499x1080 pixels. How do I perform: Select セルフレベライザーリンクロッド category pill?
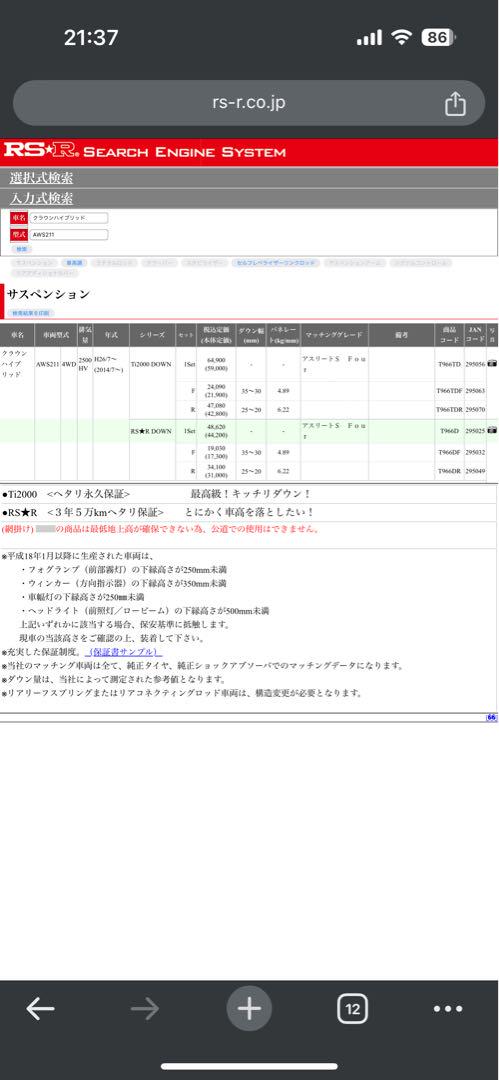(x=276, y=263)
